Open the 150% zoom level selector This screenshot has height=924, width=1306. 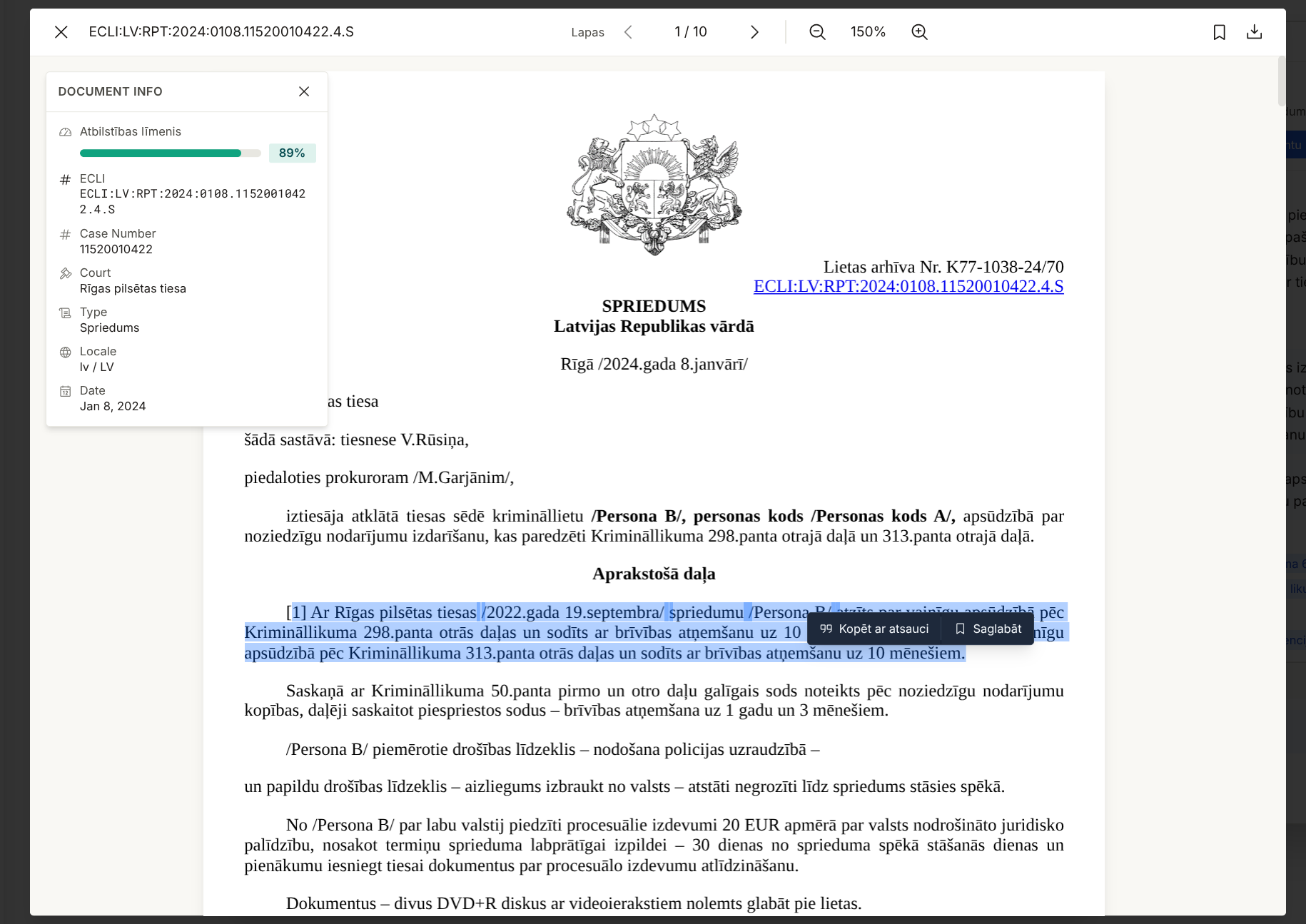(x=868, y=31)
